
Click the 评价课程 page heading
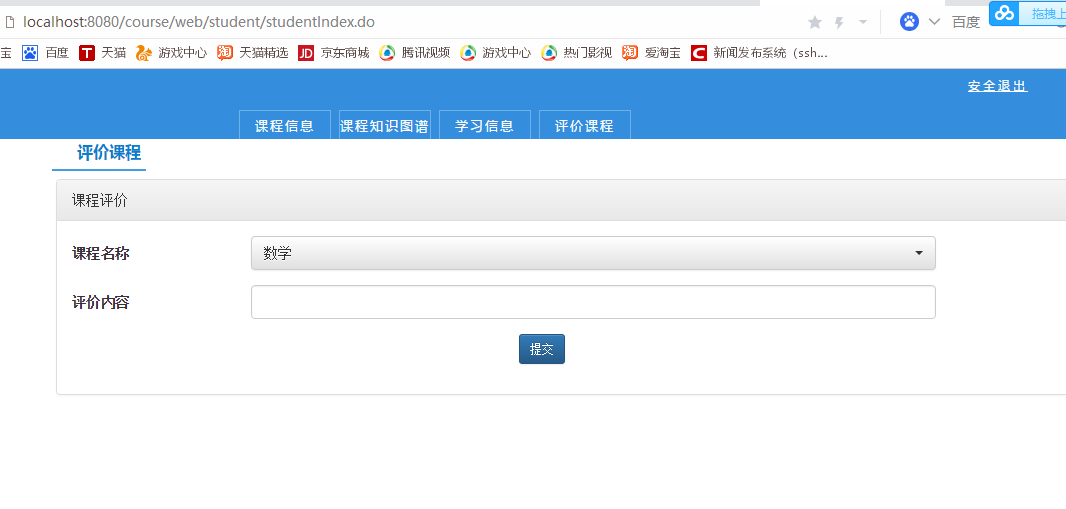tap(109, 153)
